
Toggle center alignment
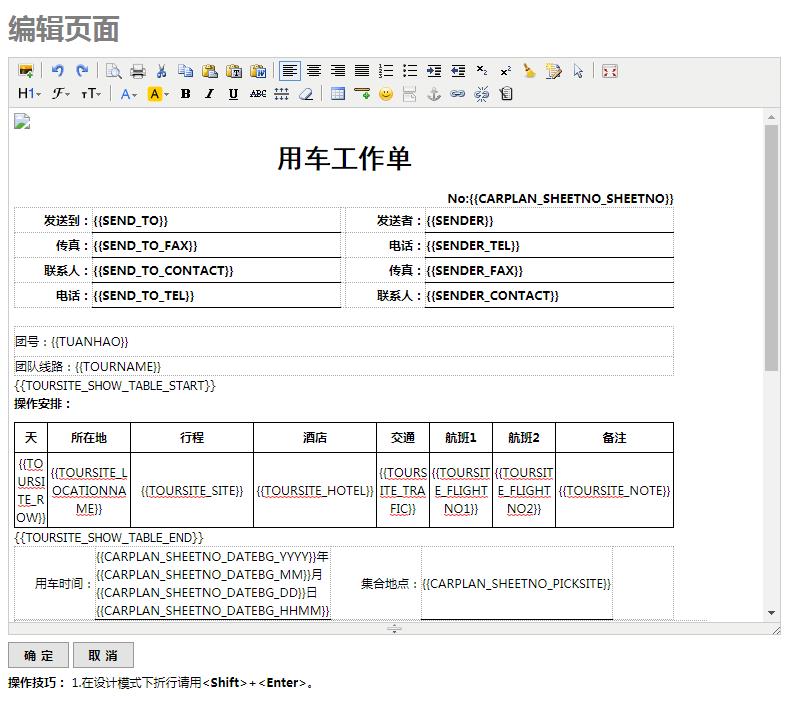click(314, 71)
